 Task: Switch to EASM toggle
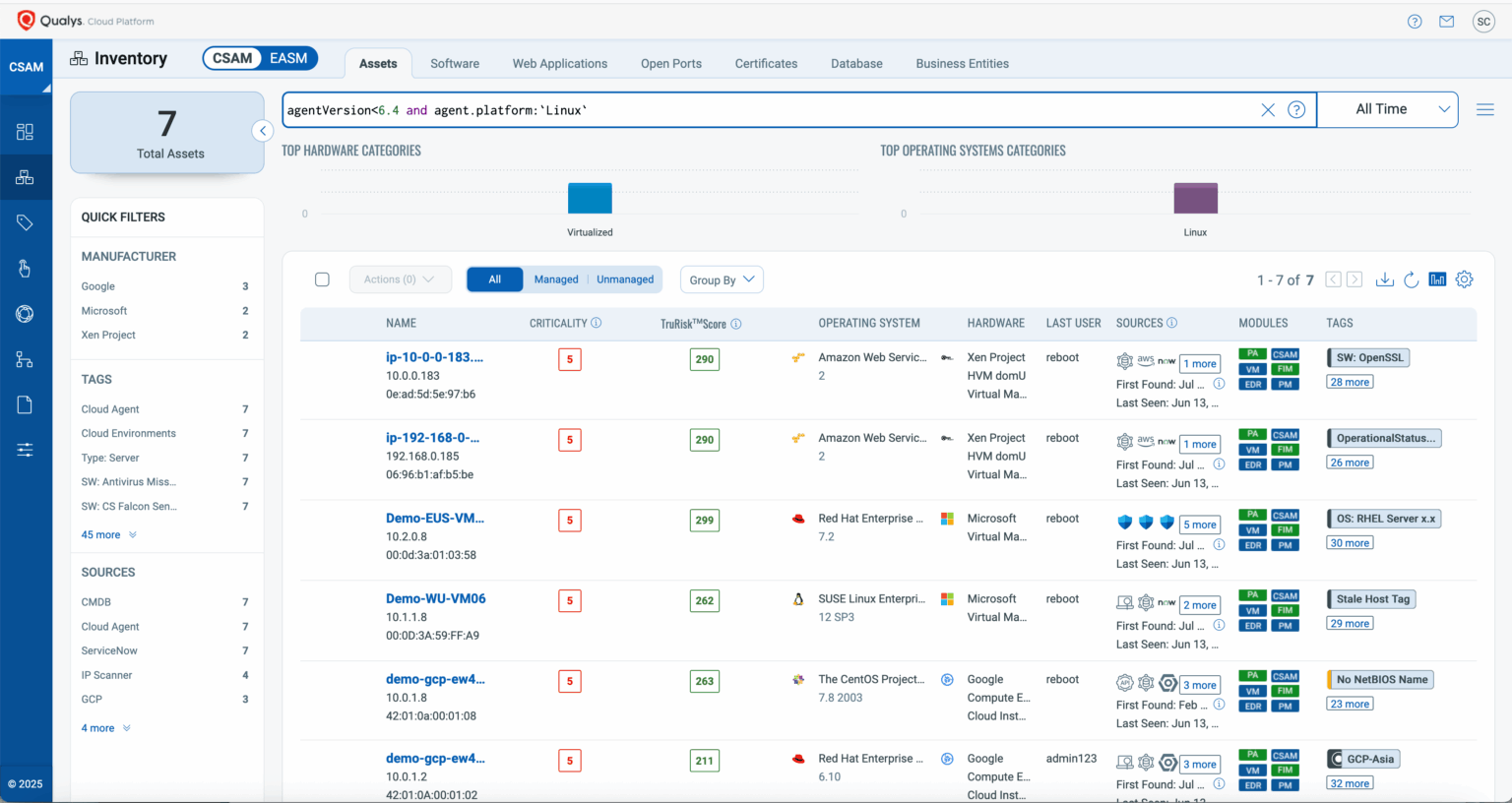tap(288, 58)
